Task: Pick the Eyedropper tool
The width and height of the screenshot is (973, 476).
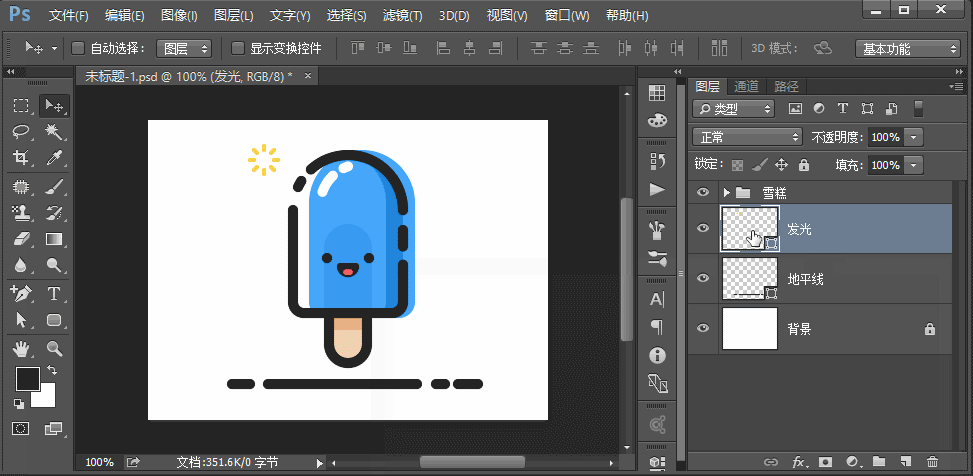Action: pos(54,158)
